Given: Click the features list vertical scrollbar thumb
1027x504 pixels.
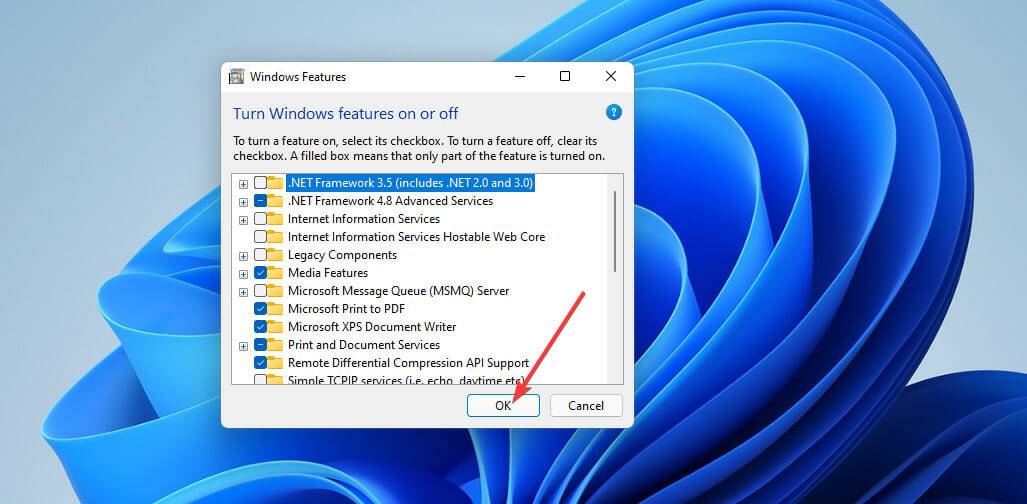Looking at the screenshot, I should 615,231.
